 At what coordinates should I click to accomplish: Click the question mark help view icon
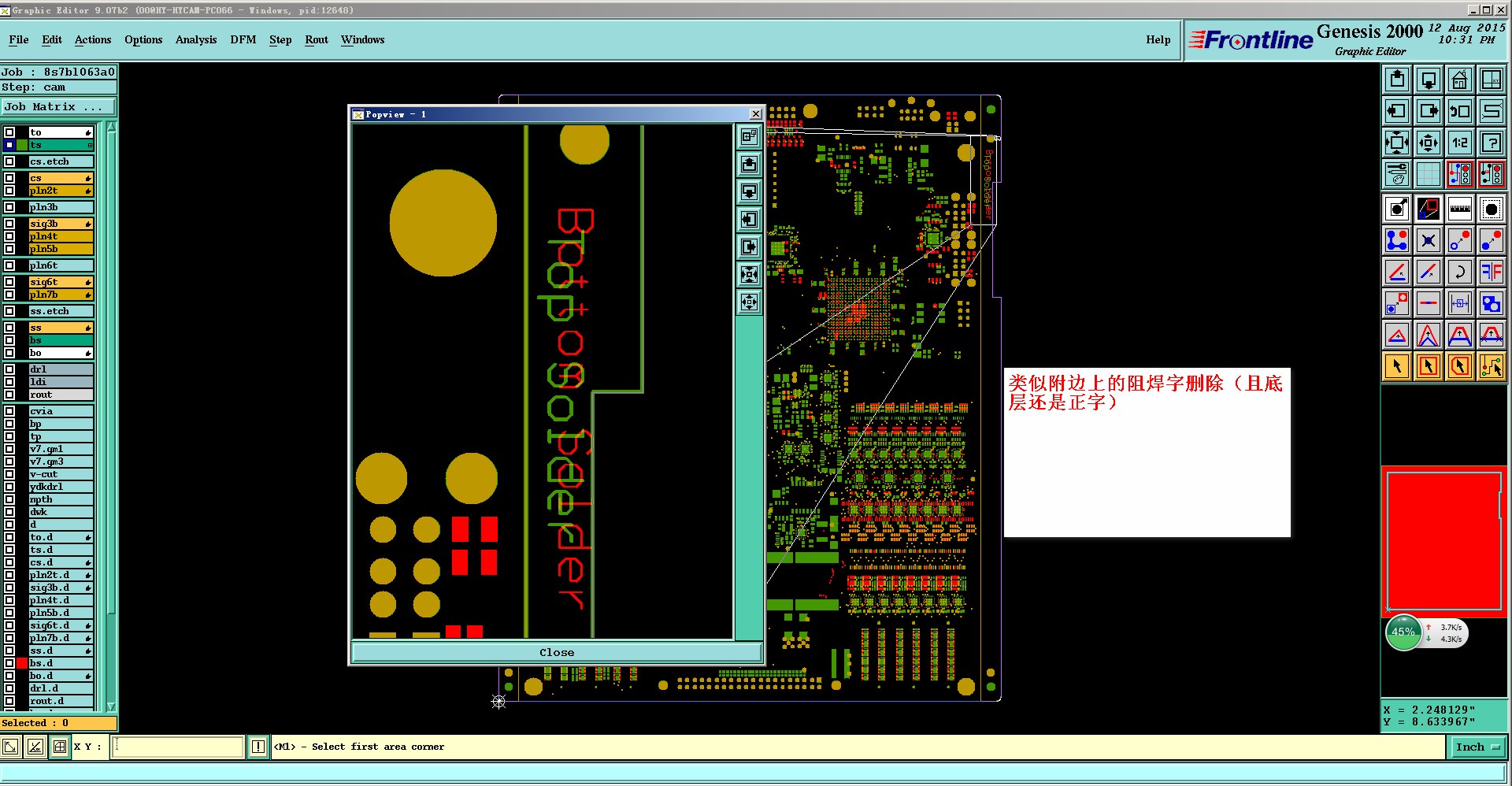click(x=1491, y=143)
